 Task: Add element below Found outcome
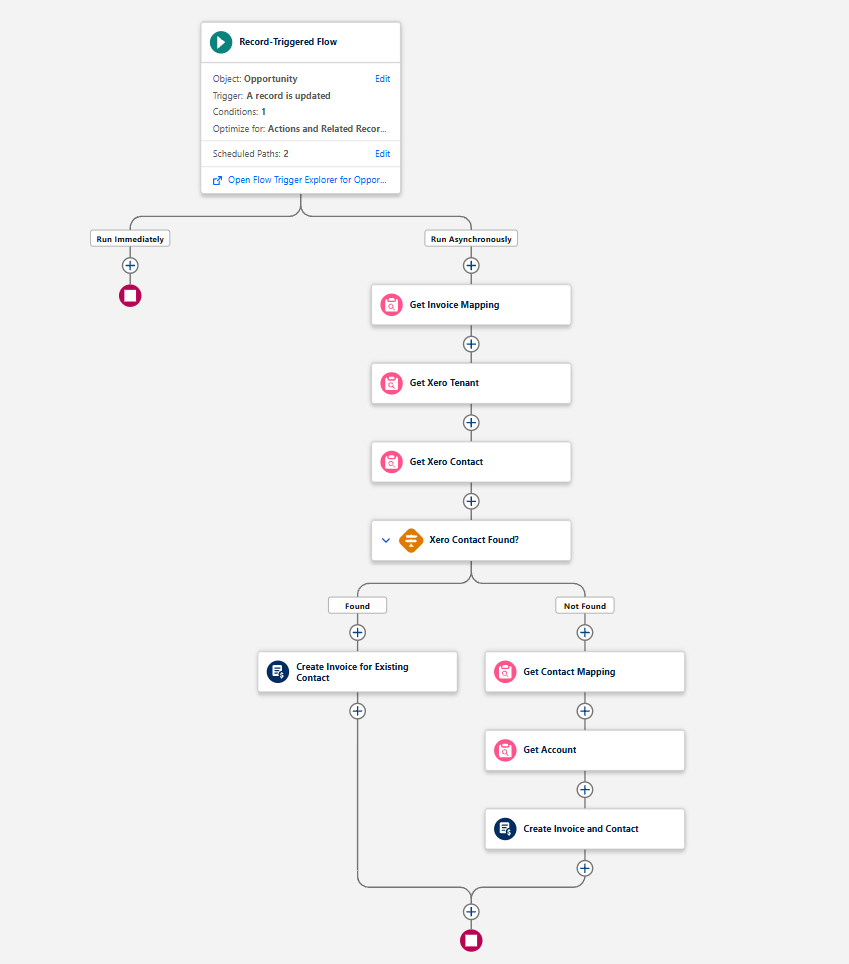tap(357, 633)
